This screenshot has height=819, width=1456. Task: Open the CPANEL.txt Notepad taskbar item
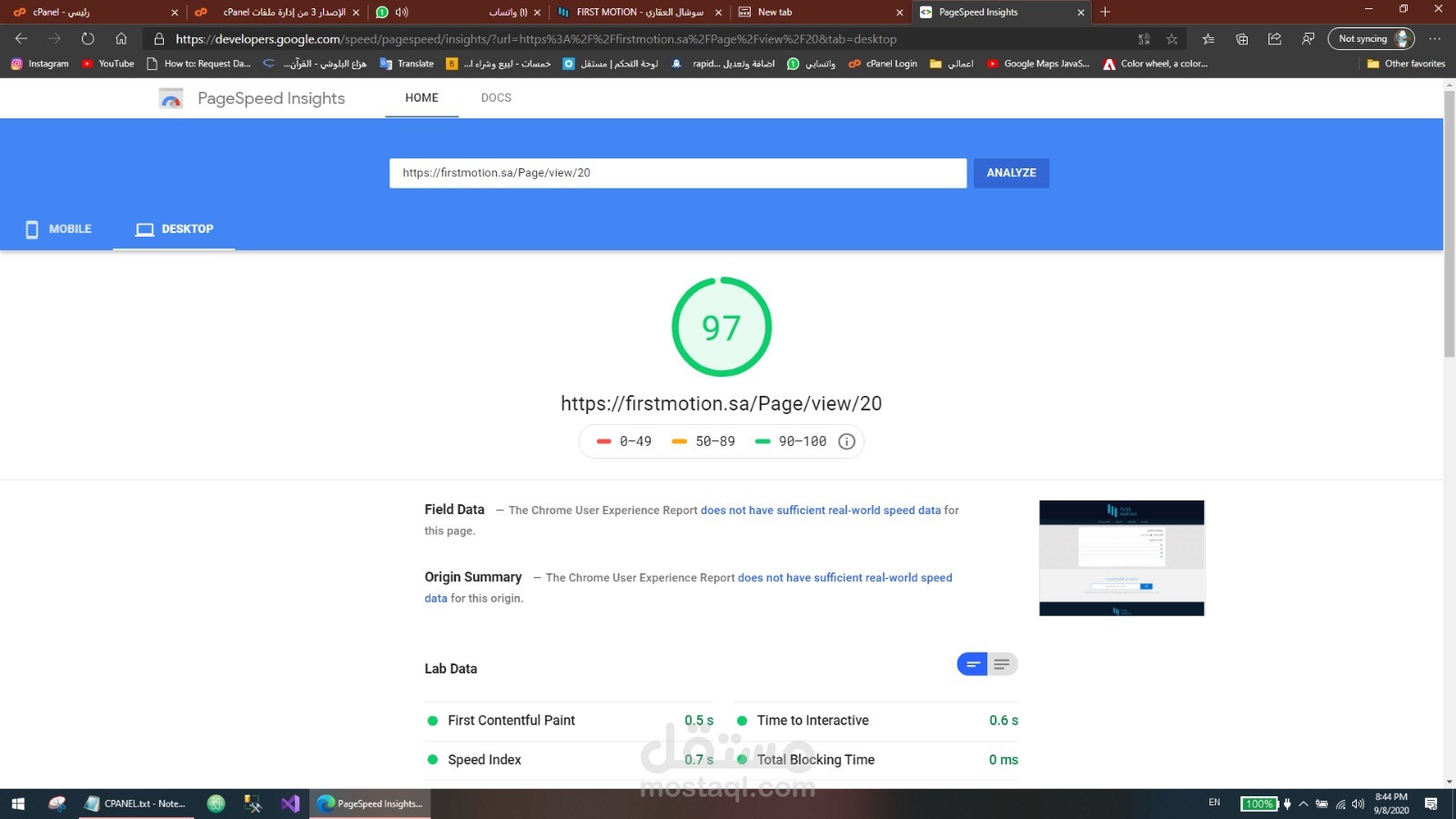[136, 804]
